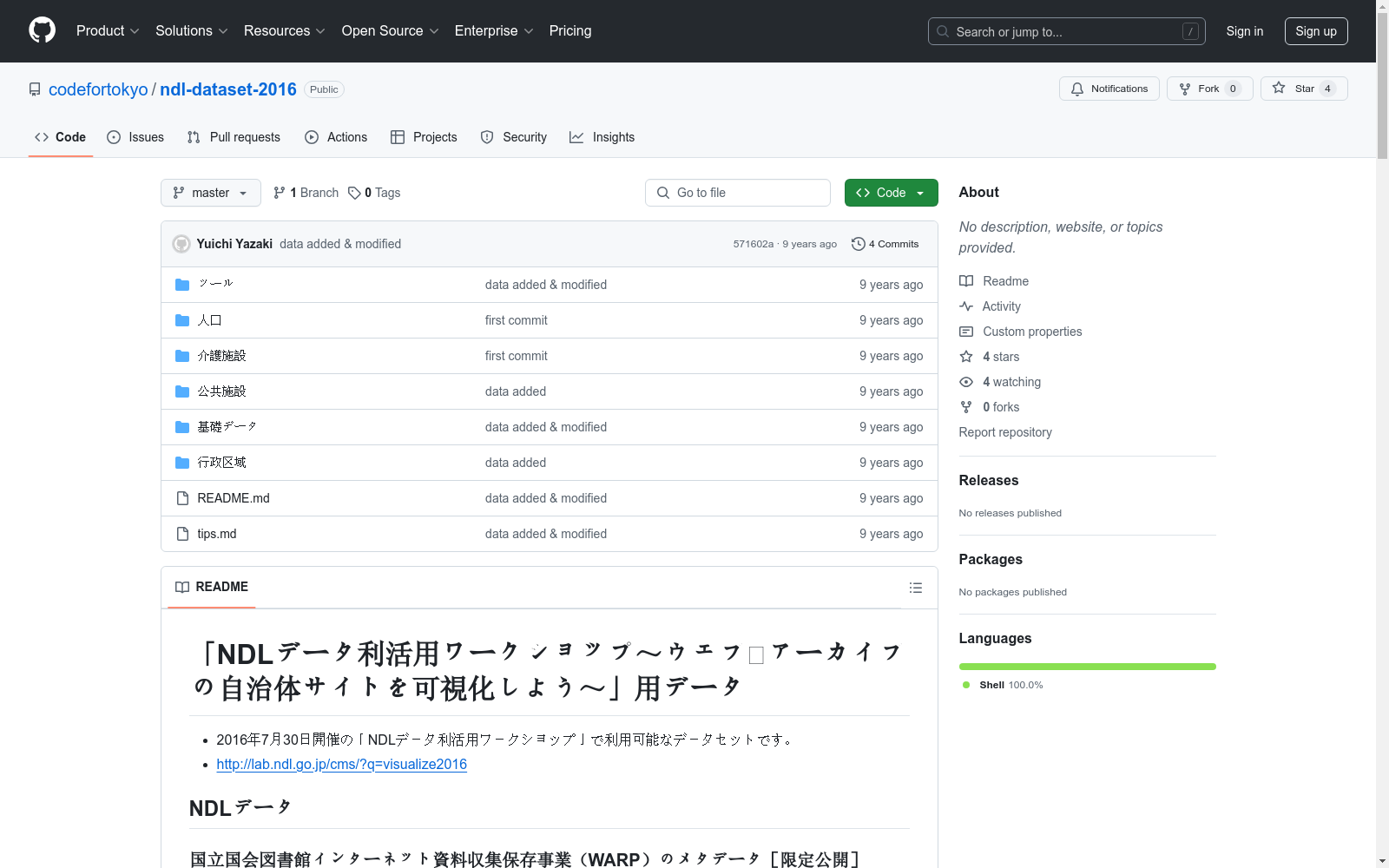Screen dimensions: 1389x868
Task: Click the Sign up button
Action: [1316, 31]
